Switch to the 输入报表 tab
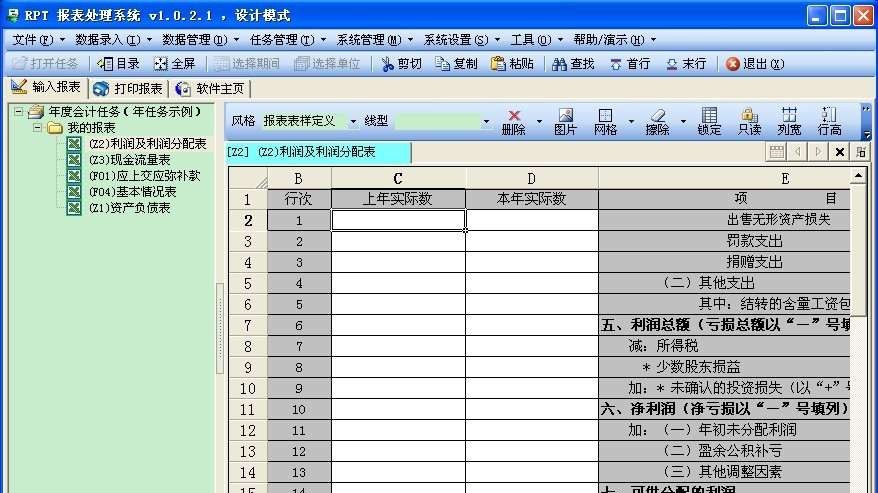Screen dimensions: 878x493 tap(47, 87)
